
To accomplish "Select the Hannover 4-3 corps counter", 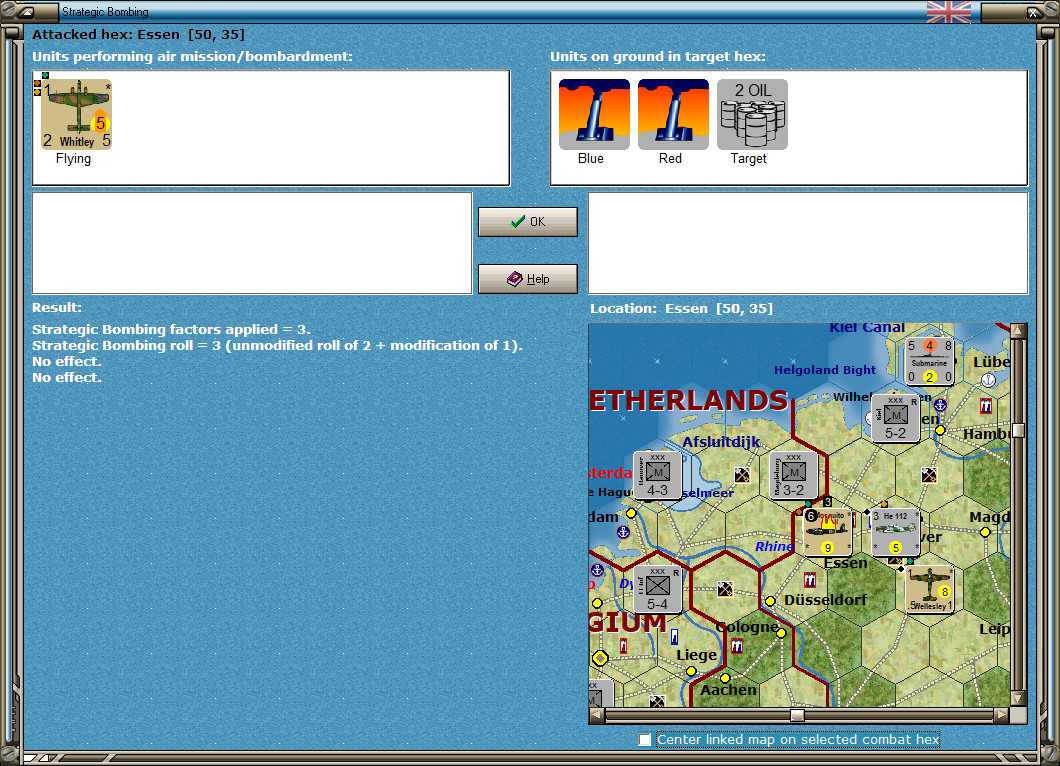I will point(657,475).
